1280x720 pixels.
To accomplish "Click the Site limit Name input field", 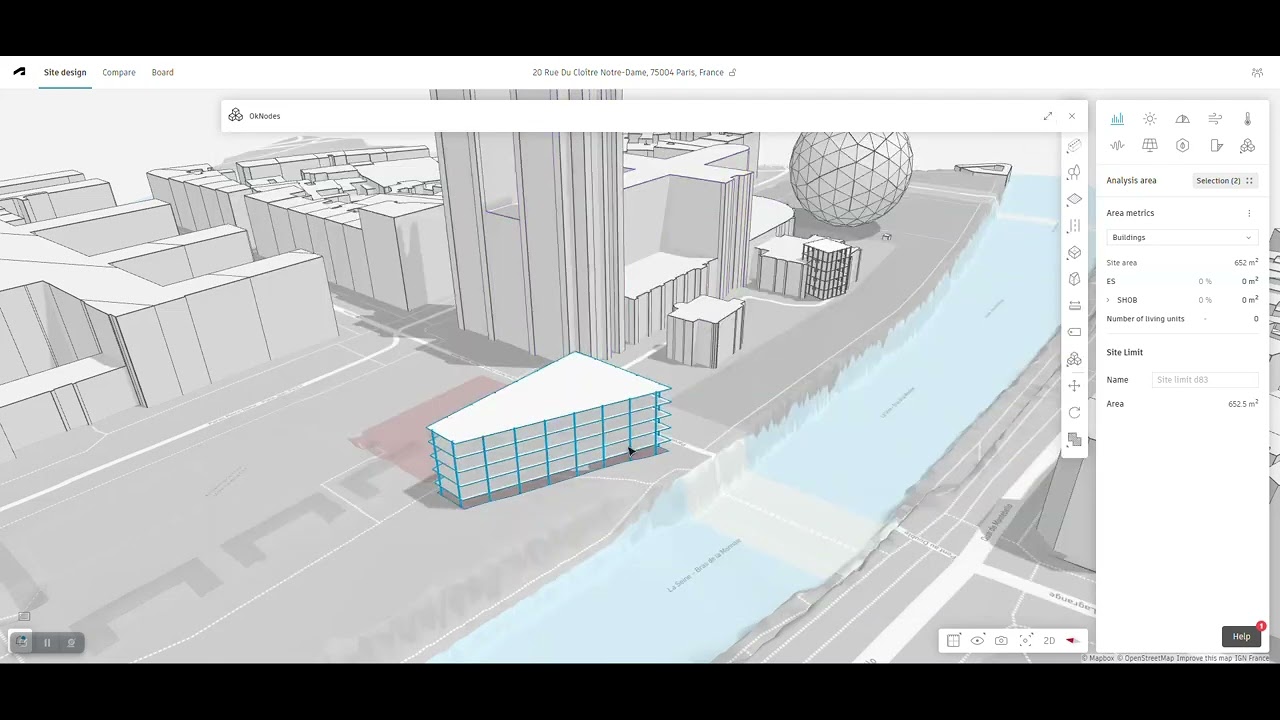I will pyautogui.click(x=1205, y=380).
